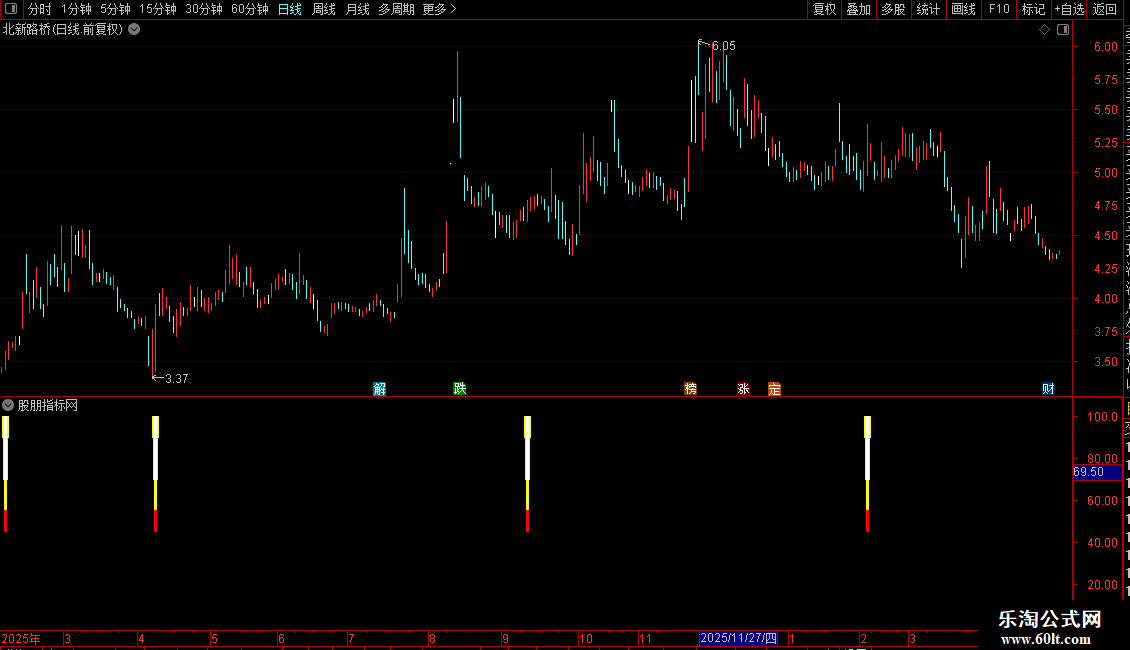The image size is (1130, 650).
Task: Click the second indicator signal bar near April
Action: click(156, 473)
